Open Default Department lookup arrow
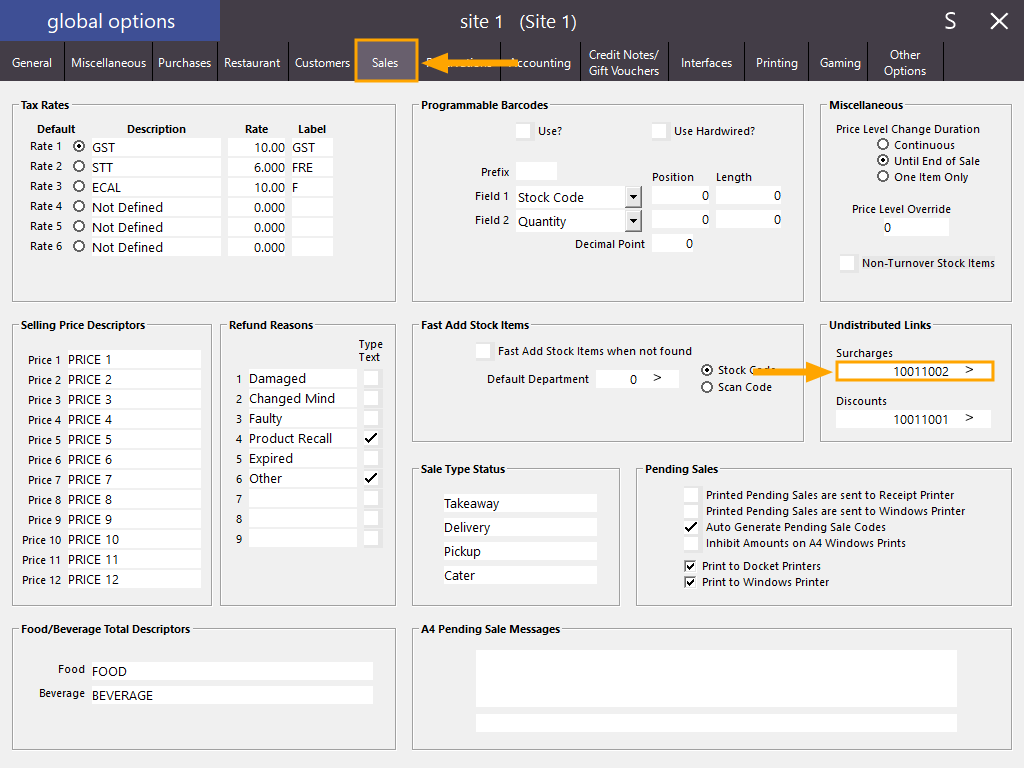Viewport: 1024px width, 768px height. point(657,378)
